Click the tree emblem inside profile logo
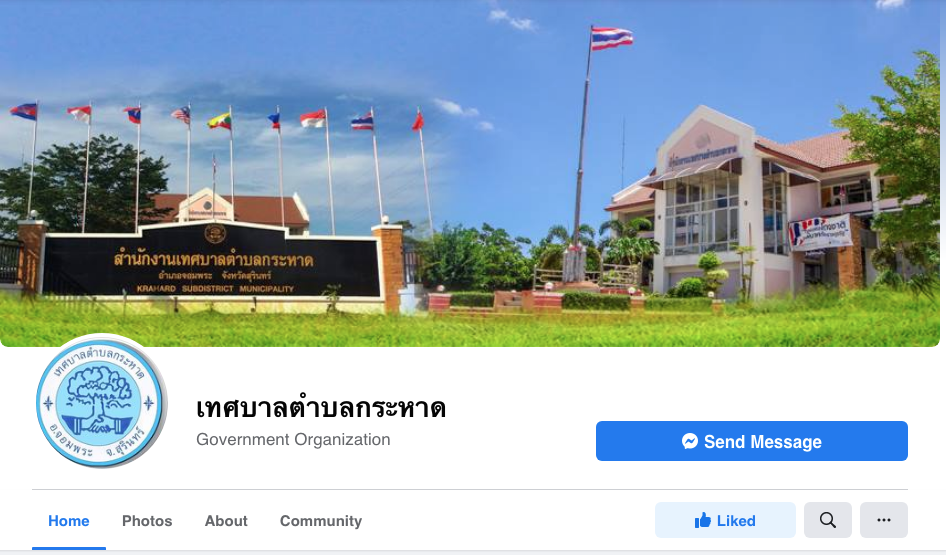 point(100,400)
